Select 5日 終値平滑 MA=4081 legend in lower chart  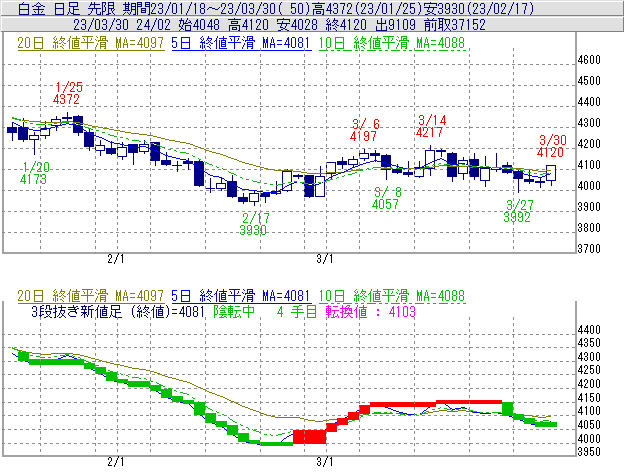241,296
